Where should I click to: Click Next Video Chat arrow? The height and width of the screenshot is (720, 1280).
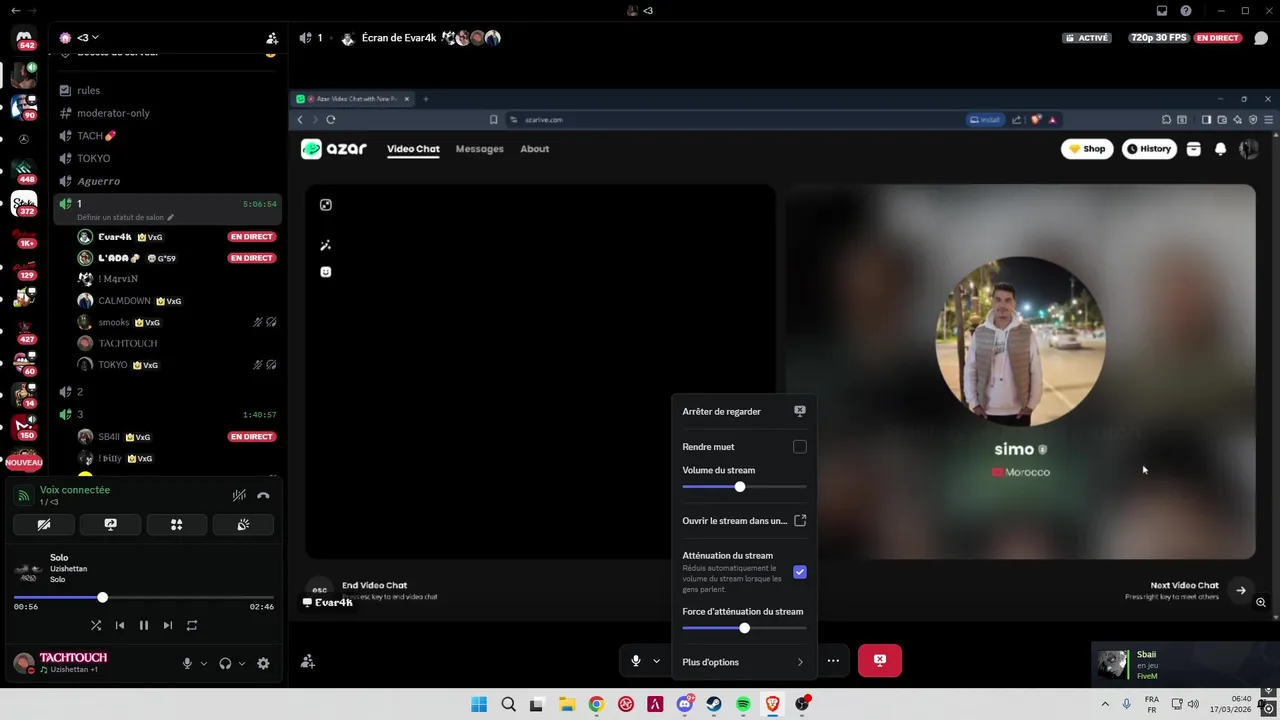click(x=1241, y=590)
